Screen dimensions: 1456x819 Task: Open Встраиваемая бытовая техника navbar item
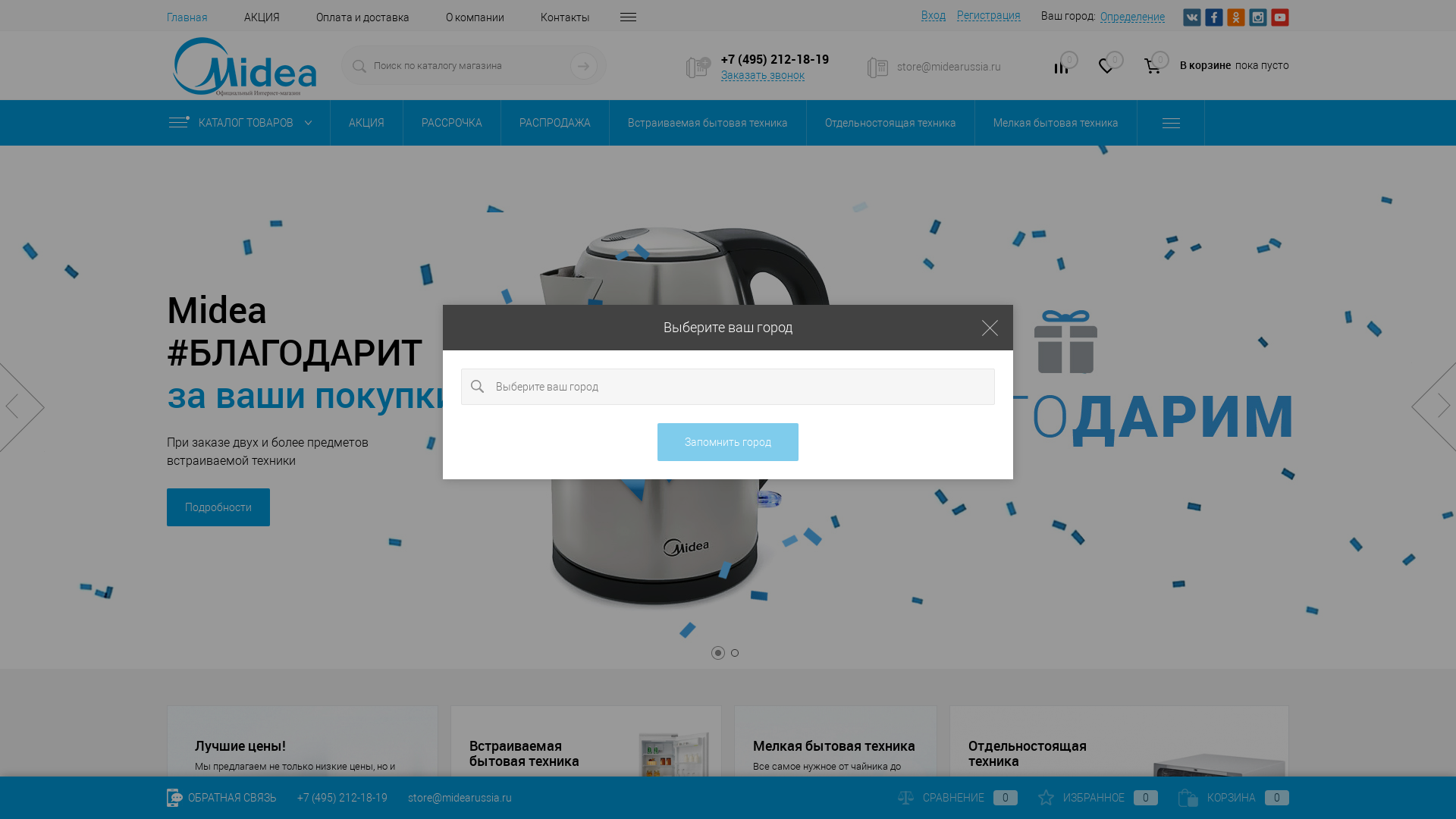(708, 123)
